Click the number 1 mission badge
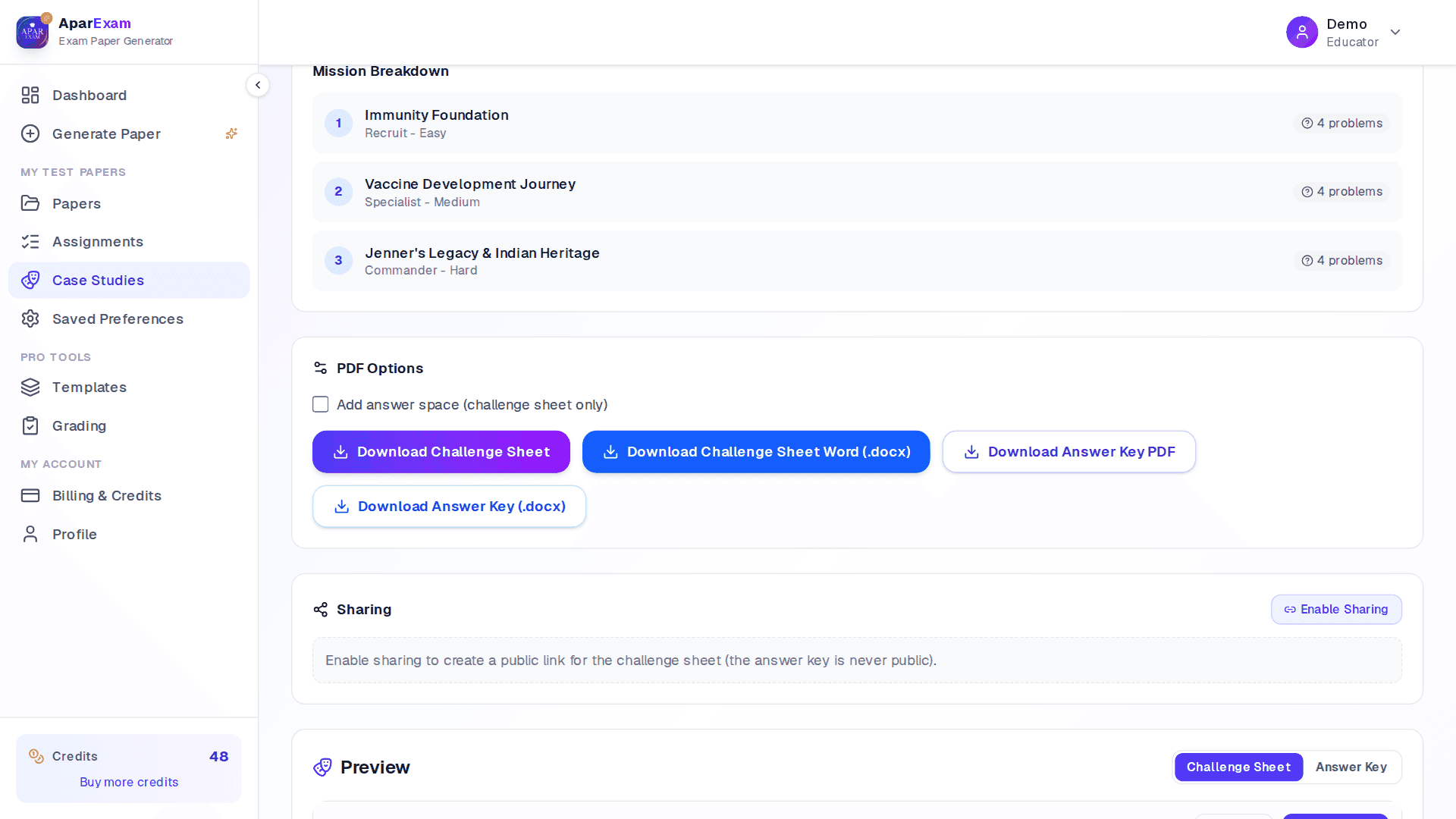Screen dimensions: 1456x819 pos(339,124)
